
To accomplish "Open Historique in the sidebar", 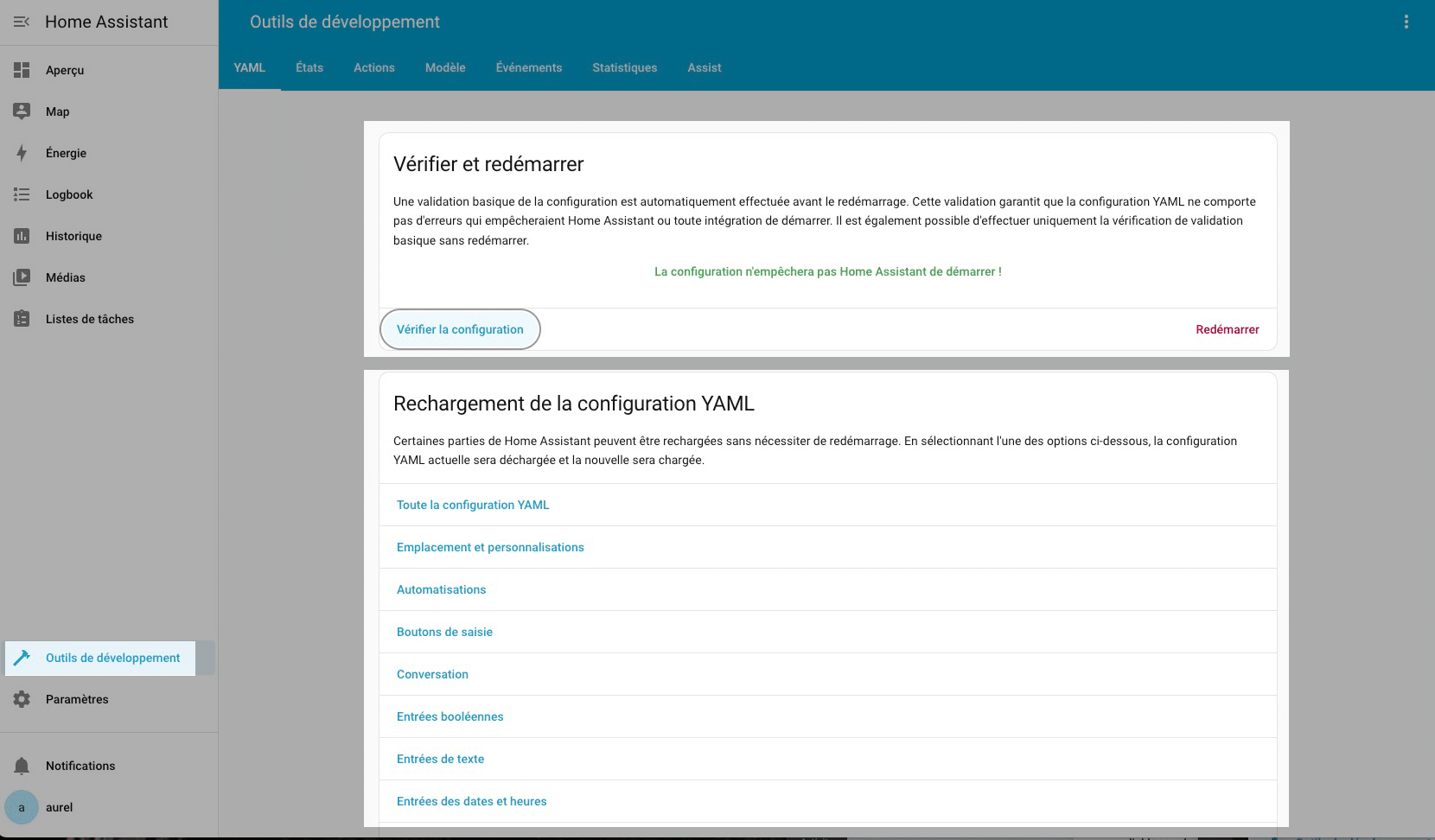I will 109,236.
